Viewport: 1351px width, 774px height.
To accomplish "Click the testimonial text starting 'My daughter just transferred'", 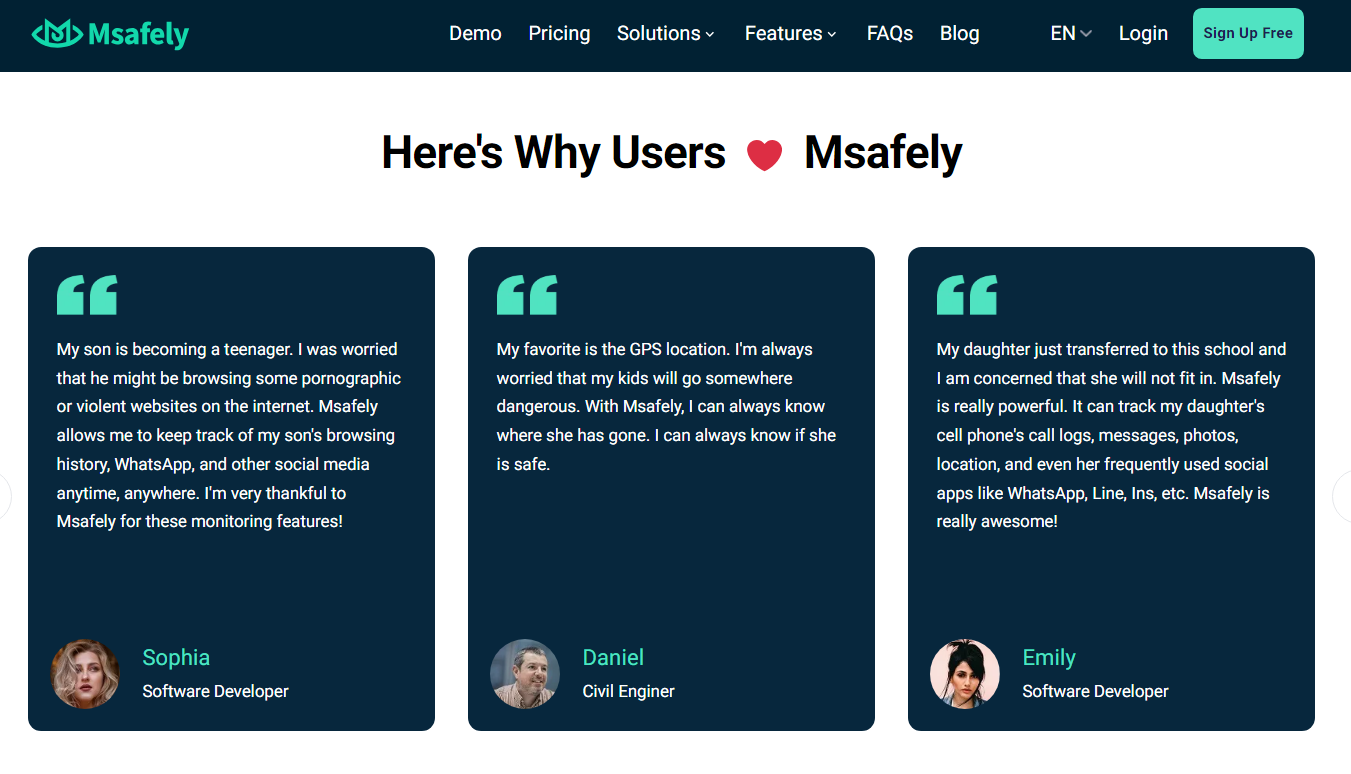I will point(1111,435).
